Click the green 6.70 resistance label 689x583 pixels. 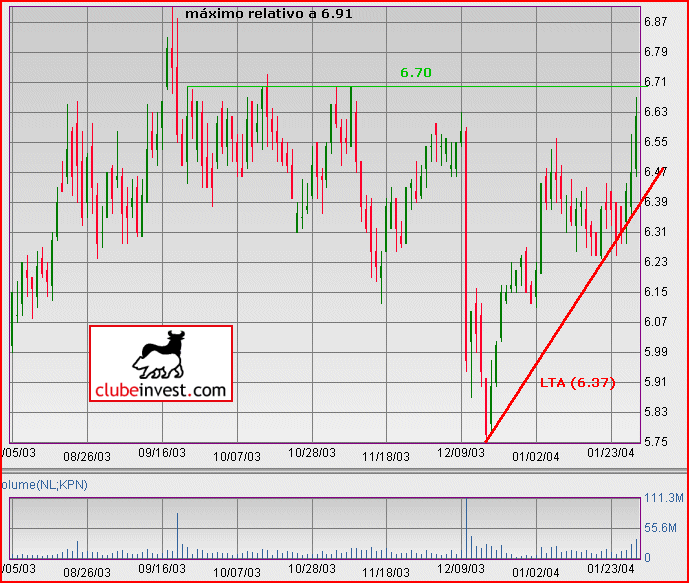(x=416, y=72)
